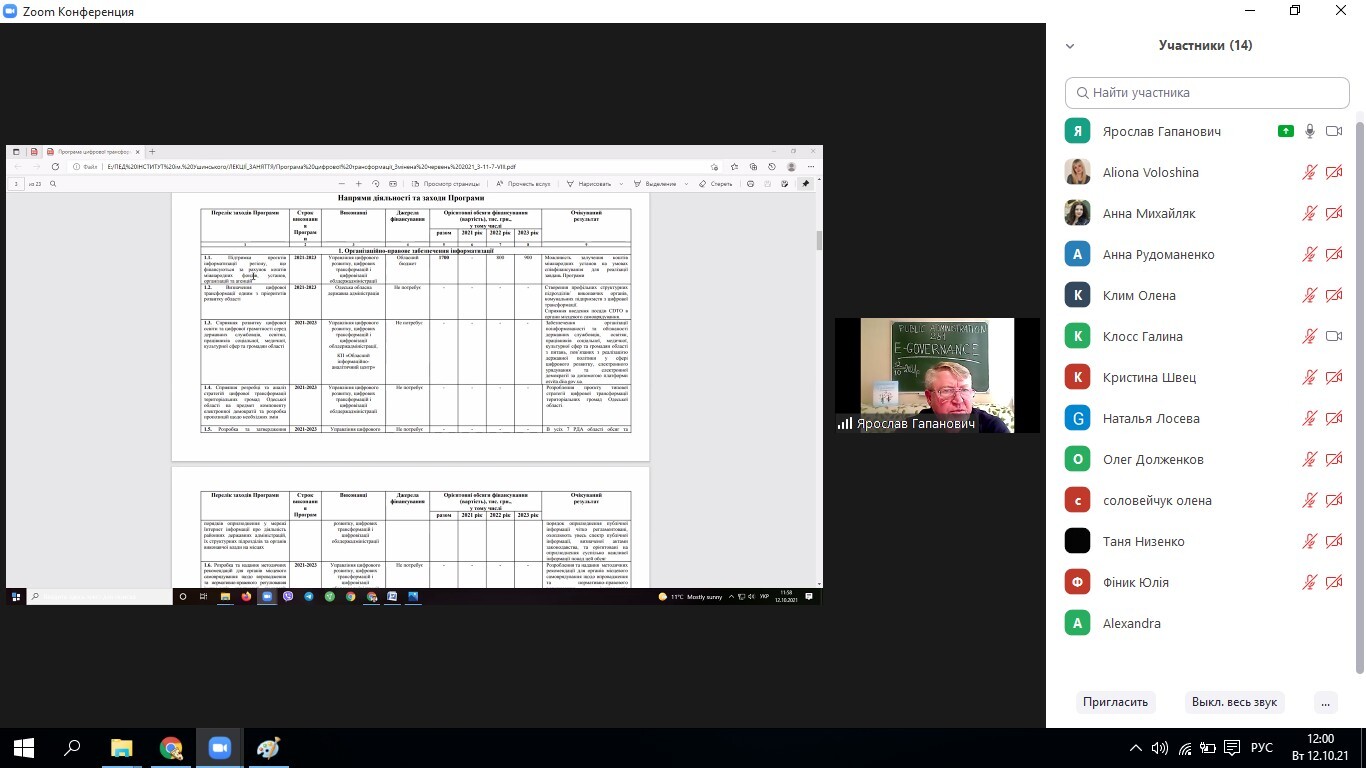Select the Клосс Галина participant name
Image resolution: width=1366 pixels, height=768 pixels.
(1142, 336)
